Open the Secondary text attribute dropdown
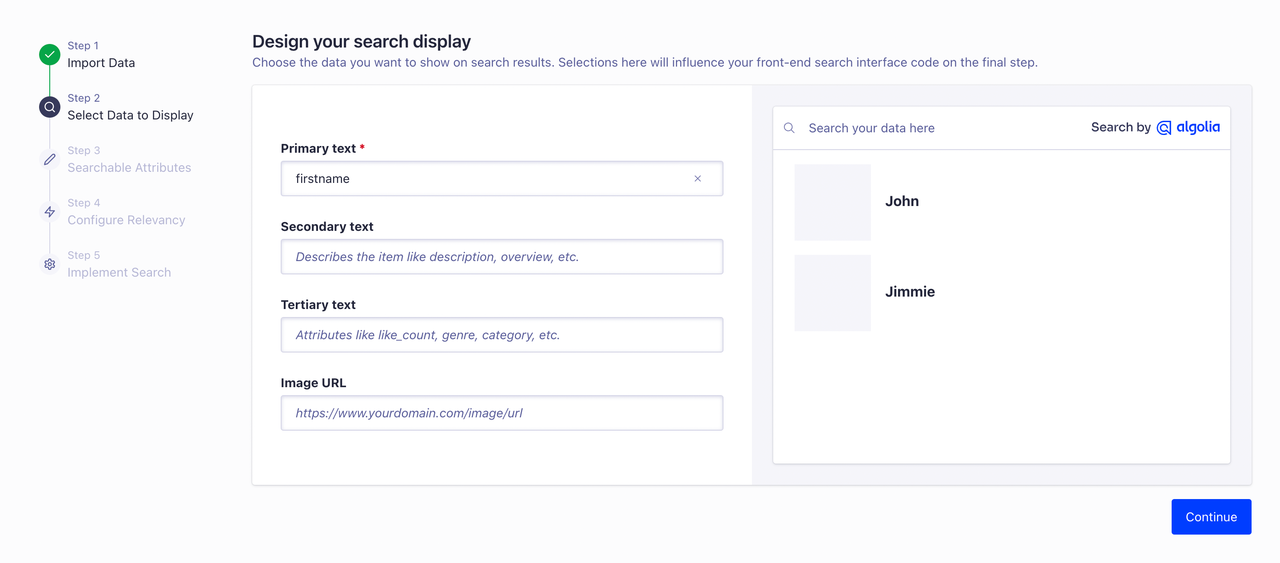Screen dimensions: 1280x563 point(501,257)
